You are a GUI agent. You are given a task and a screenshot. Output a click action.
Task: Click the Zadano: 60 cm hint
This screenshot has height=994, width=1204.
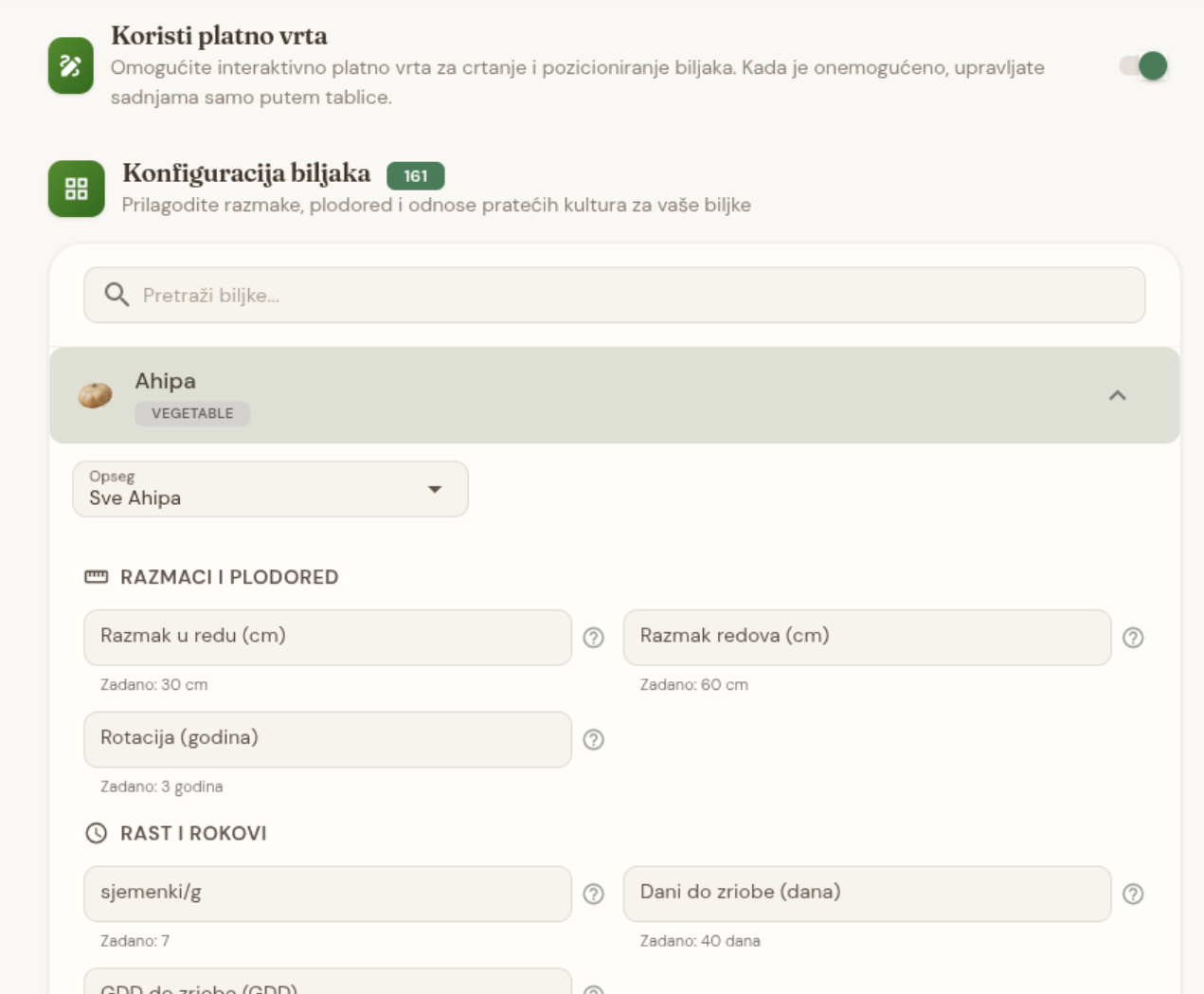point(694,684)
